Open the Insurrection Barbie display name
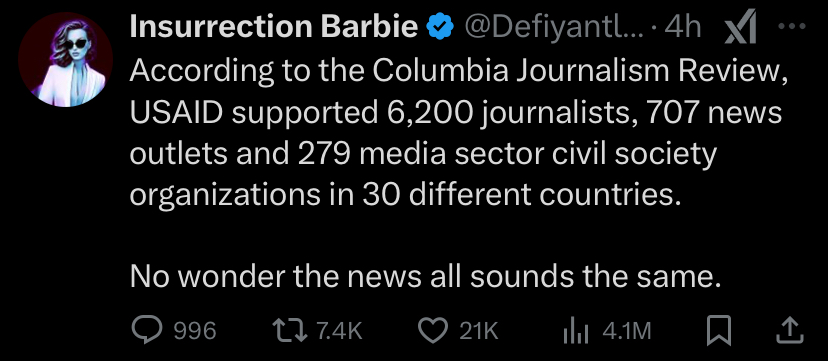This screenshot has width=828, height=361. click(274, 27)
